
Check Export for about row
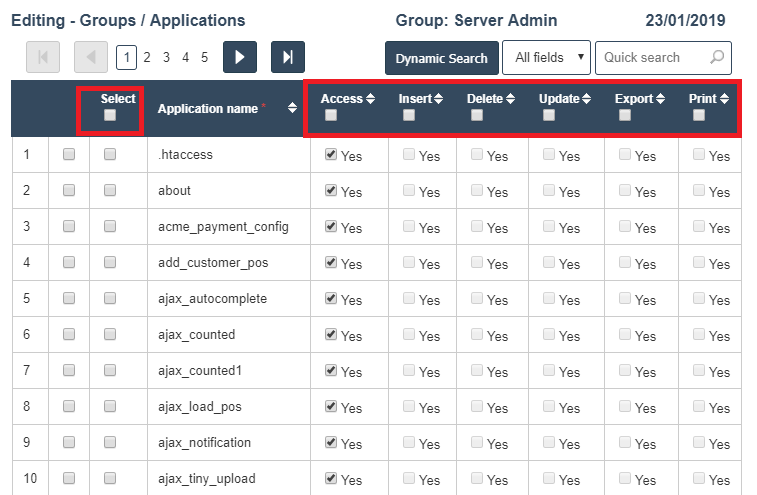click(x=625, y=190)
